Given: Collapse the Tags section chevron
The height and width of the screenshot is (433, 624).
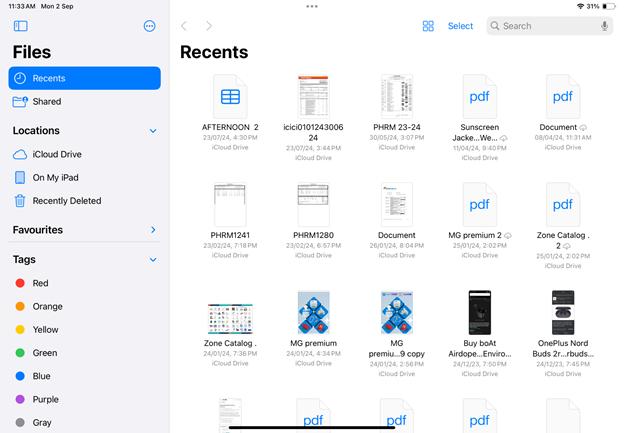Looking at the screenshot, I should (x=153, y=260).
